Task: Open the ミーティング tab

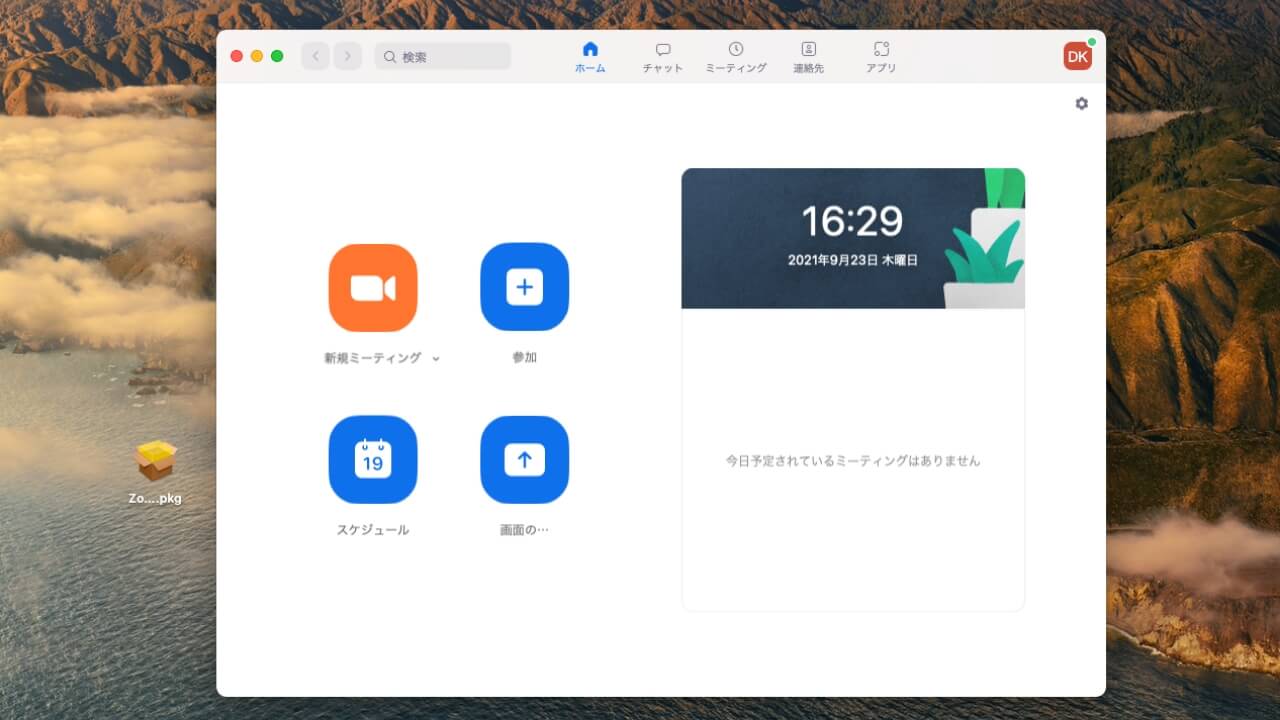Action: coord(736,57)
